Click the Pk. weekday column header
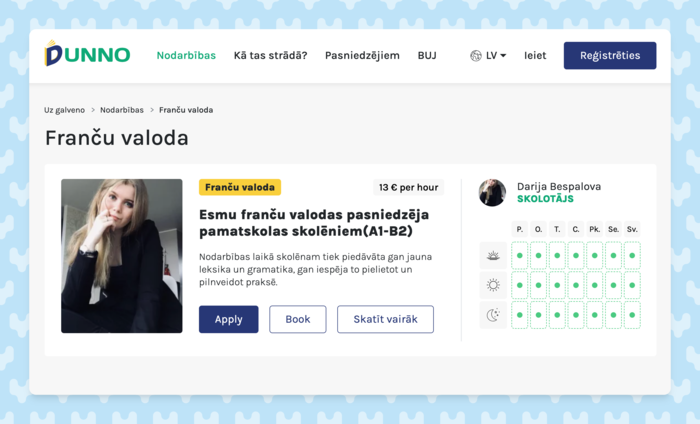 pyautogui.click(x=594, y=229)
